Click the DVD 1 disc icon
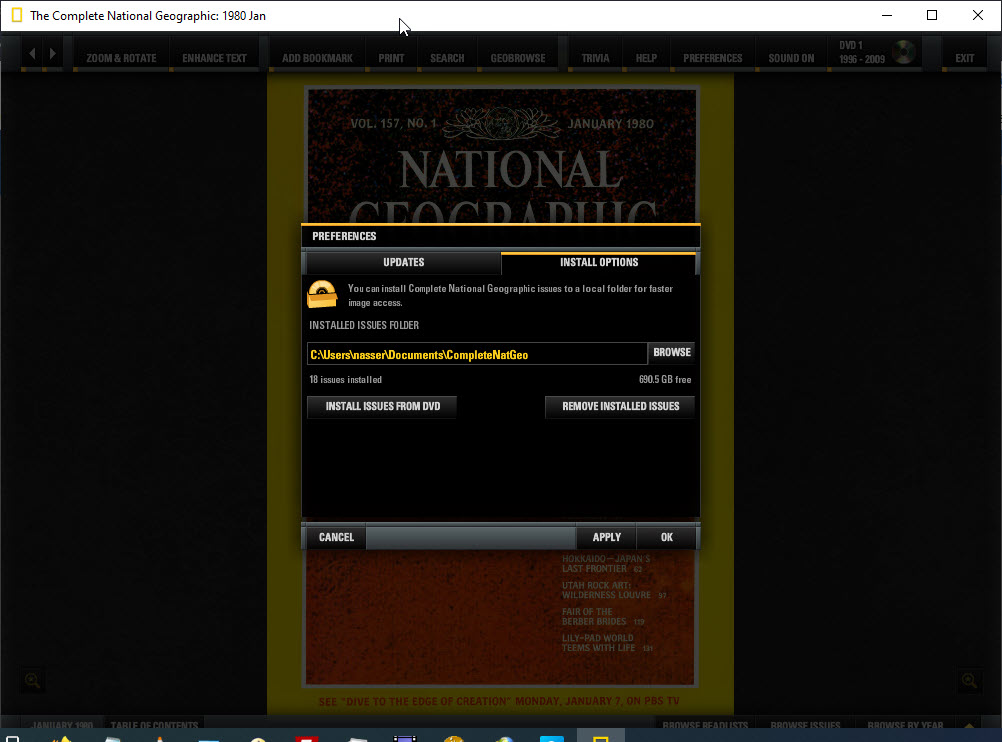 [x=904, y=52]
